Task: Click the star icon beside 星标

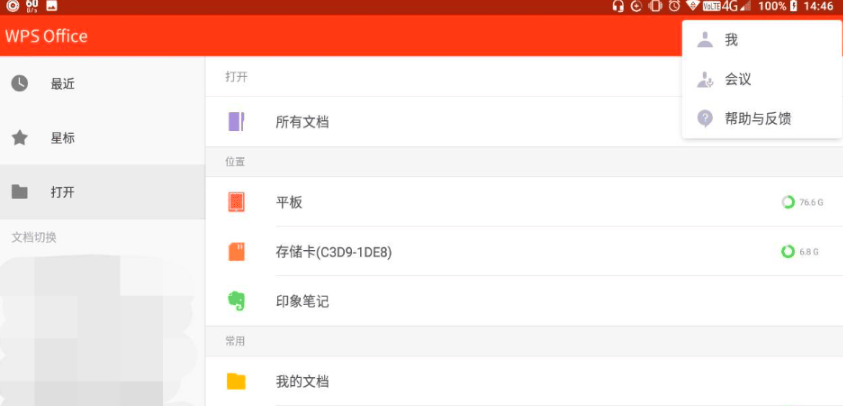Action: coord(20,138)
